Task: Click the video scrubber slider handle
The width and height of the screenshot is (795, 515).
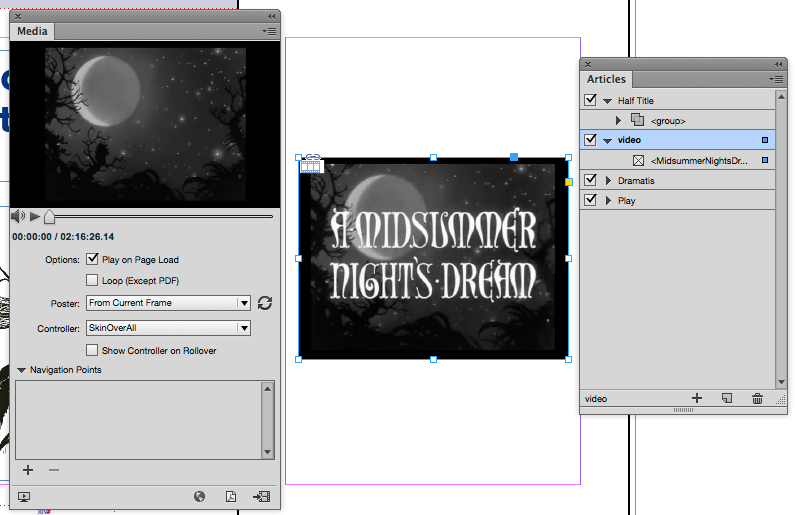Action: tap(49, 216)
